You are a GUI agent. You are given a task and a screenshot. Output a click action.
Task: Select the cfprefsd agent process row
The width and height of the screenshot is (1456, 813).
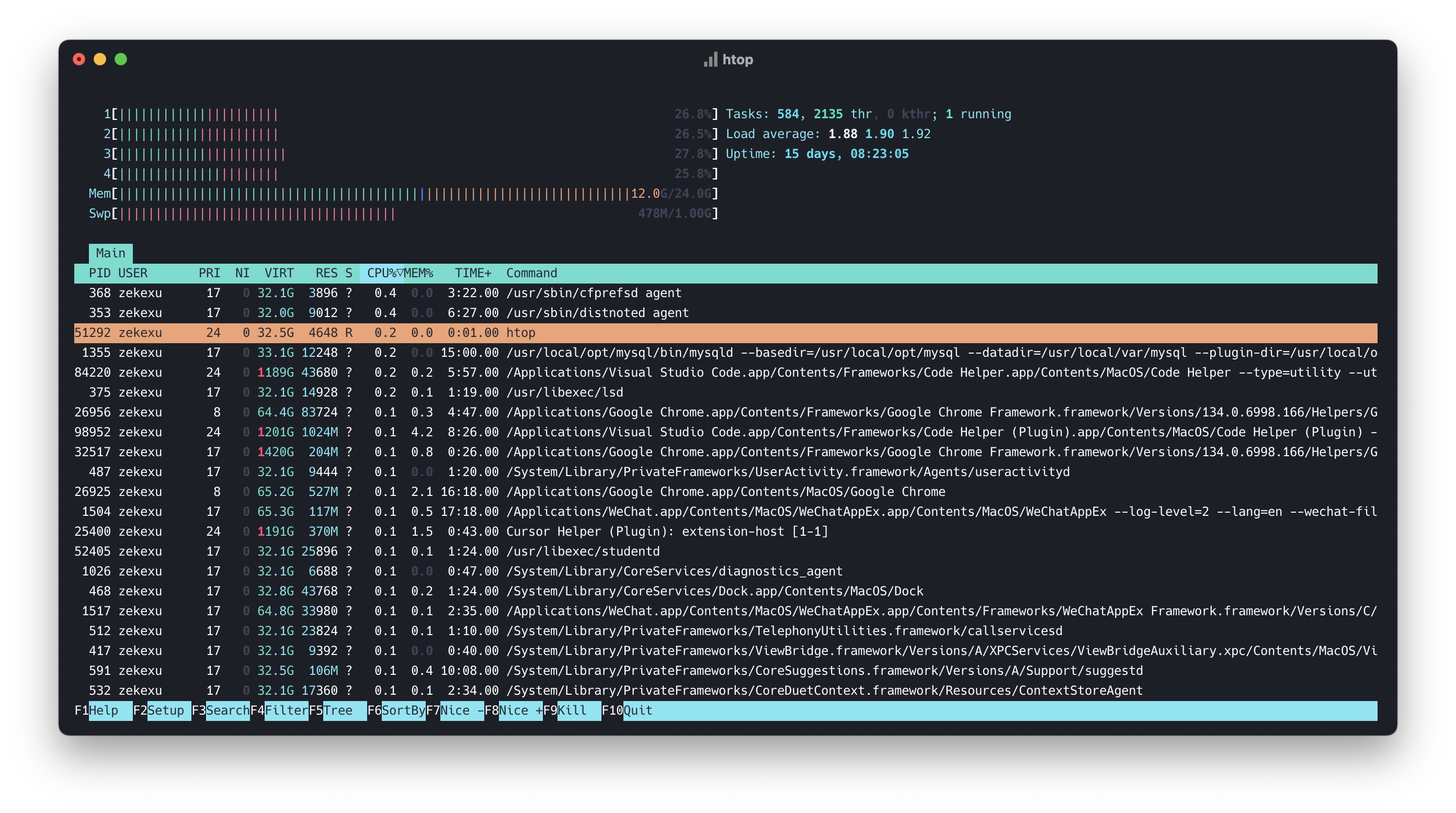click(x=726, y=293)
